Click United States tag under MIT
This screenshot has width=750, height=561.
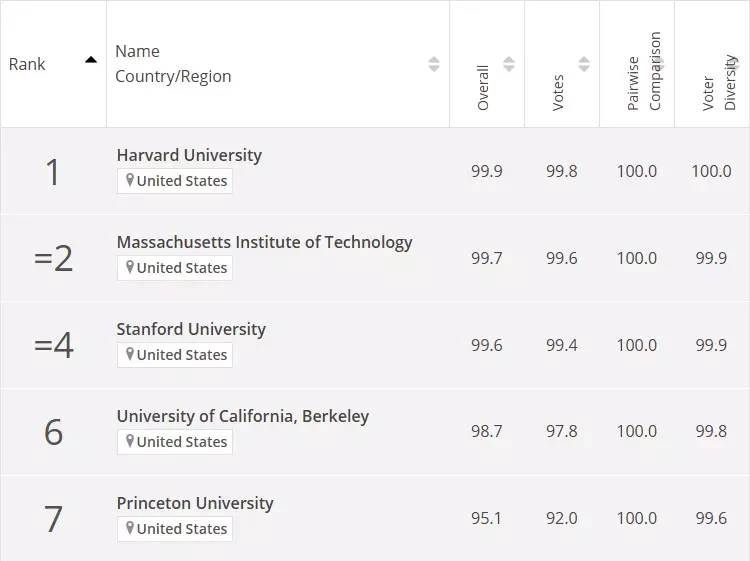(x=175, y=268)
